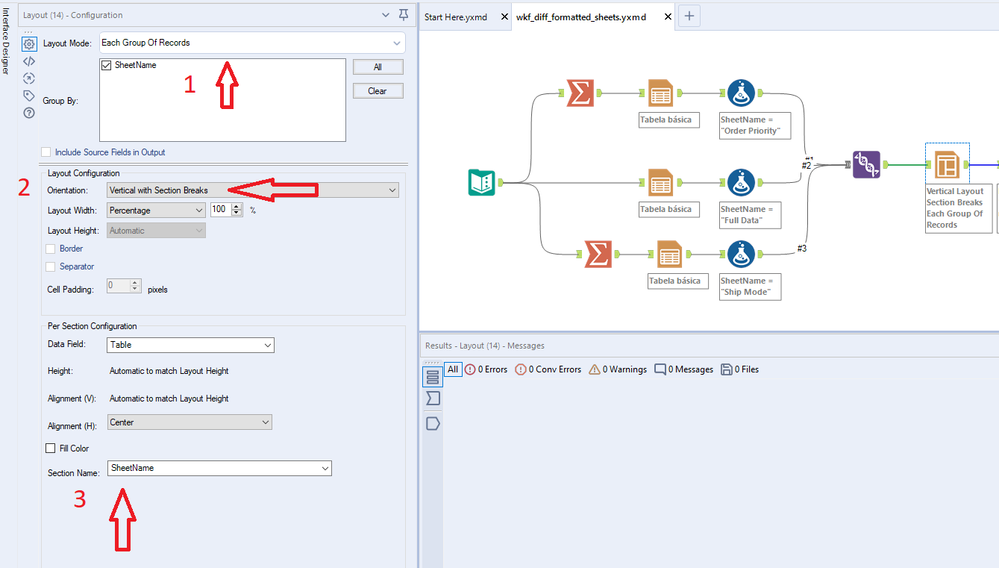Click the Cell Padding stepper arrows
The height and width of the screenshot is (568, 999).
[x=135, y=286]
